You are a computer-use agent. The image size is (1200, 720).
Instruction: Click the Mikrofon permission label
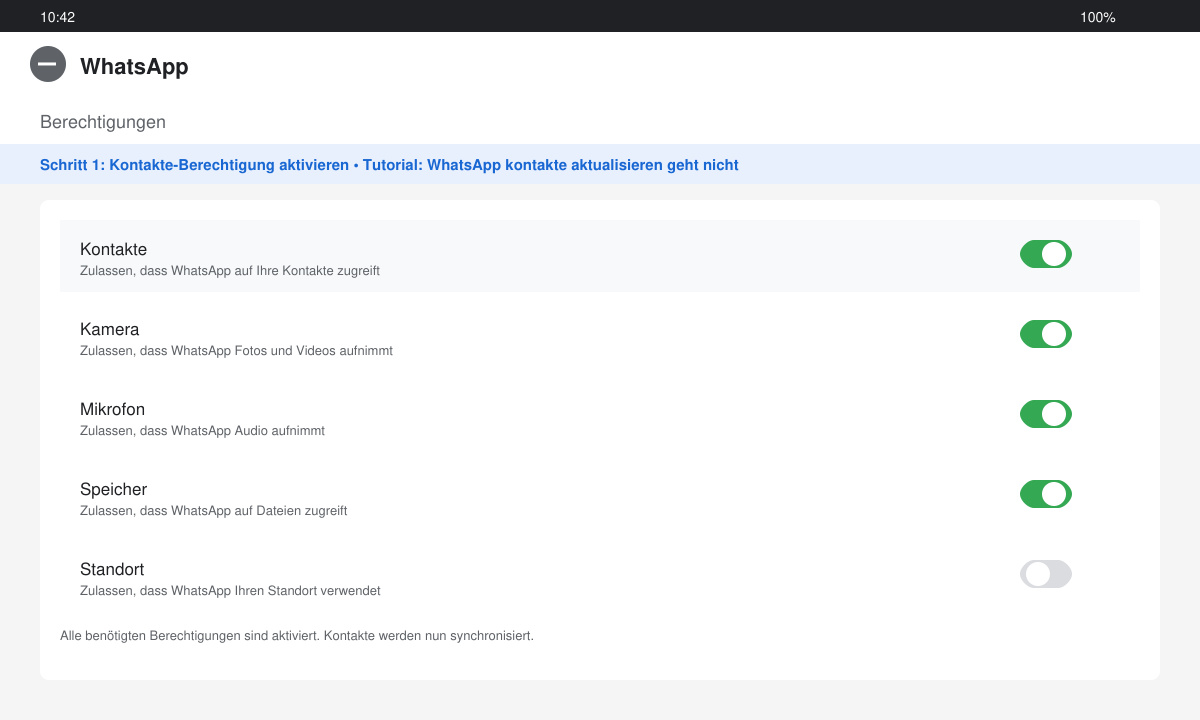(112, 409)
